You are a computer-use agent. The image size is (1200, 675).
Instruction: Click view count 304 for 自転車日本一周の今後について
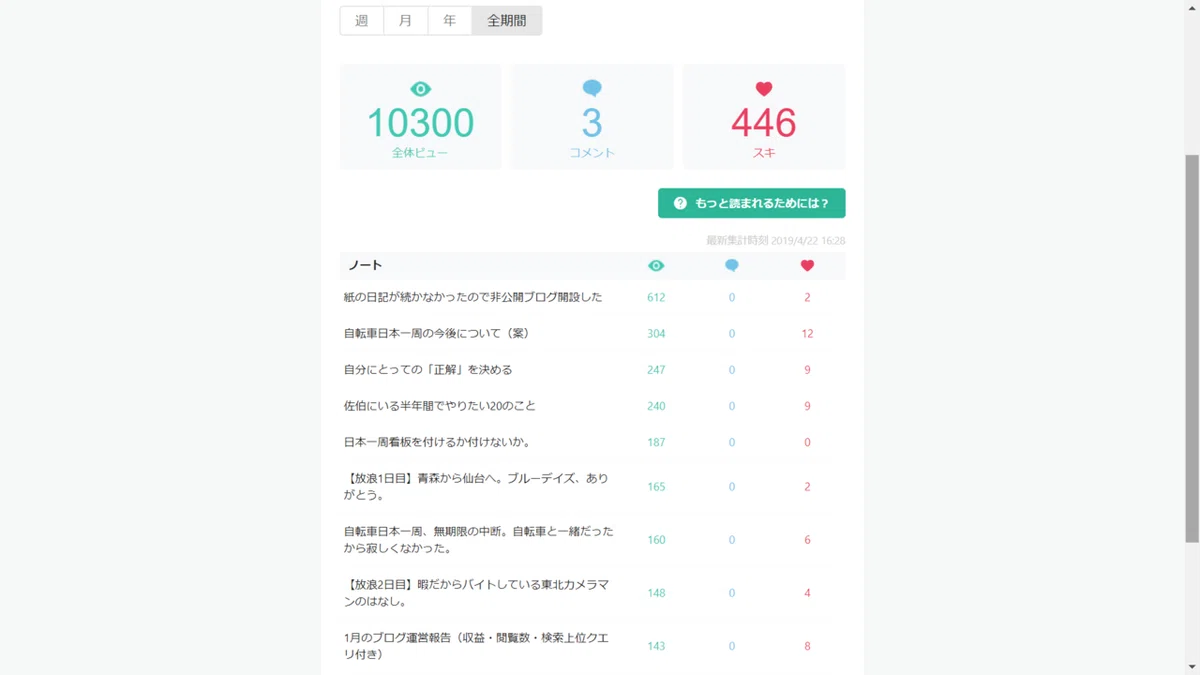pos(656,333)
